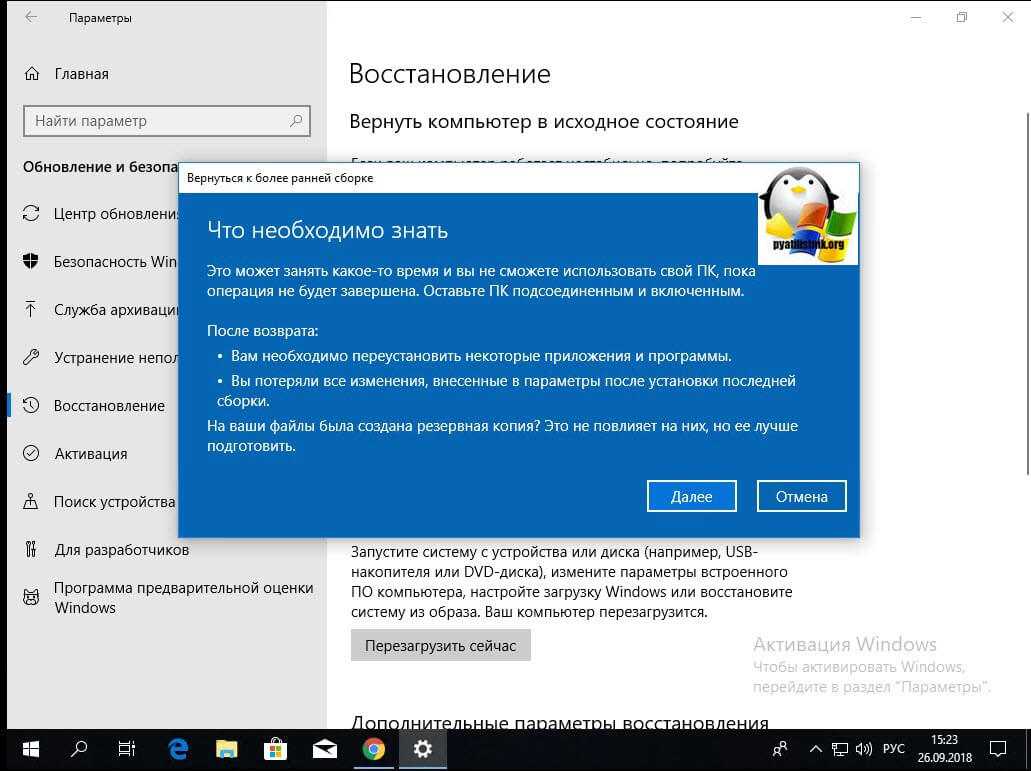Go back using the Параметры back arrow
Viewport: 1031px width, 771px height.
[x=31, y=18]
